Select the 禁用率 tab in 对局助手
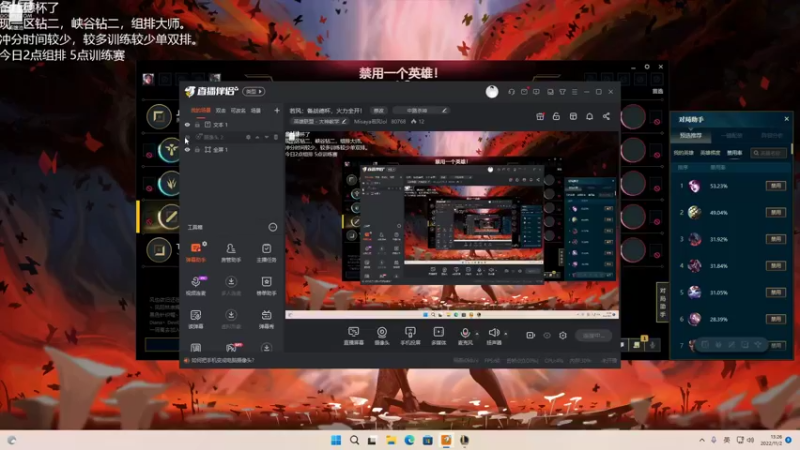The height and width of the screenshot is (450, 800). [734, 153]
